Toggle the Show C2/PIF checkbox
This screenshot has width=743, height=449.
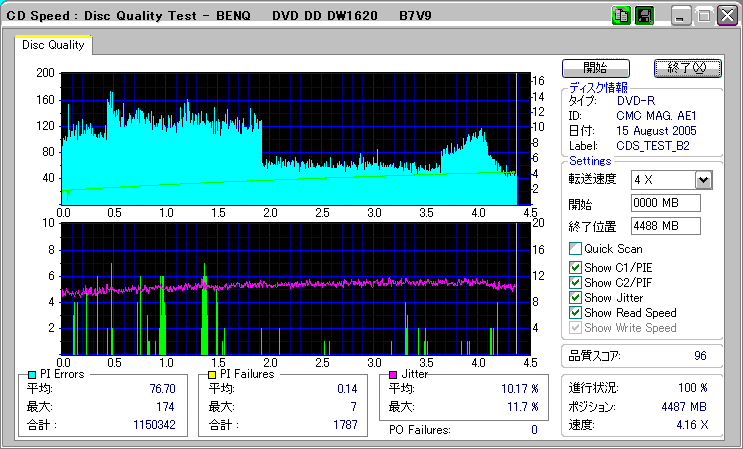coord(575,283)
